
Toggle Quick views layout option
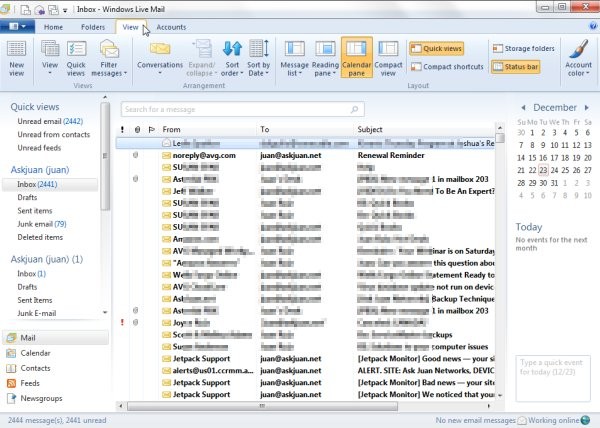pos(436,49)
